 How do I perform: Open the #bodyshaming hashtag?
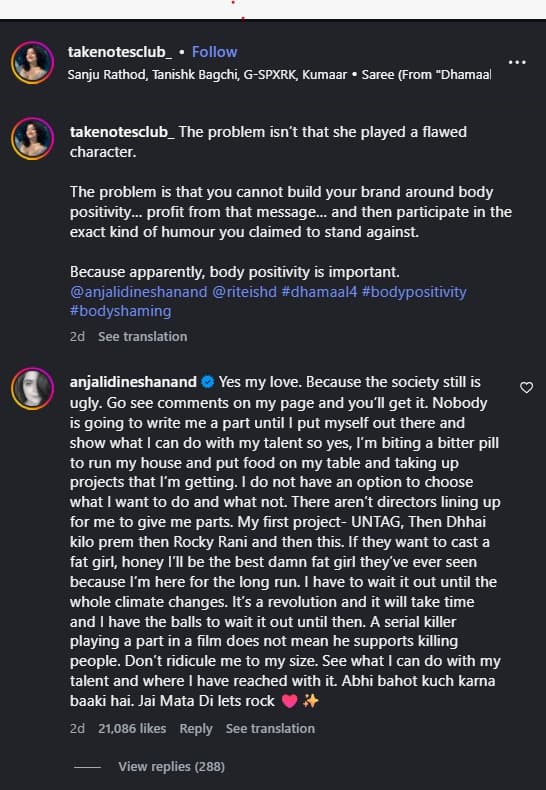[x=120, y=311]
